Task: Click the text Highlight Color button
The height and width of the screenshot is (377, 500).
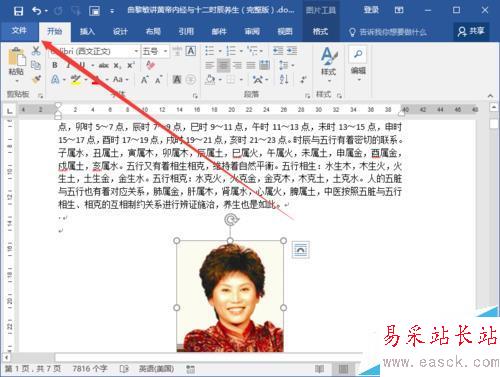Action: (76, 80)
